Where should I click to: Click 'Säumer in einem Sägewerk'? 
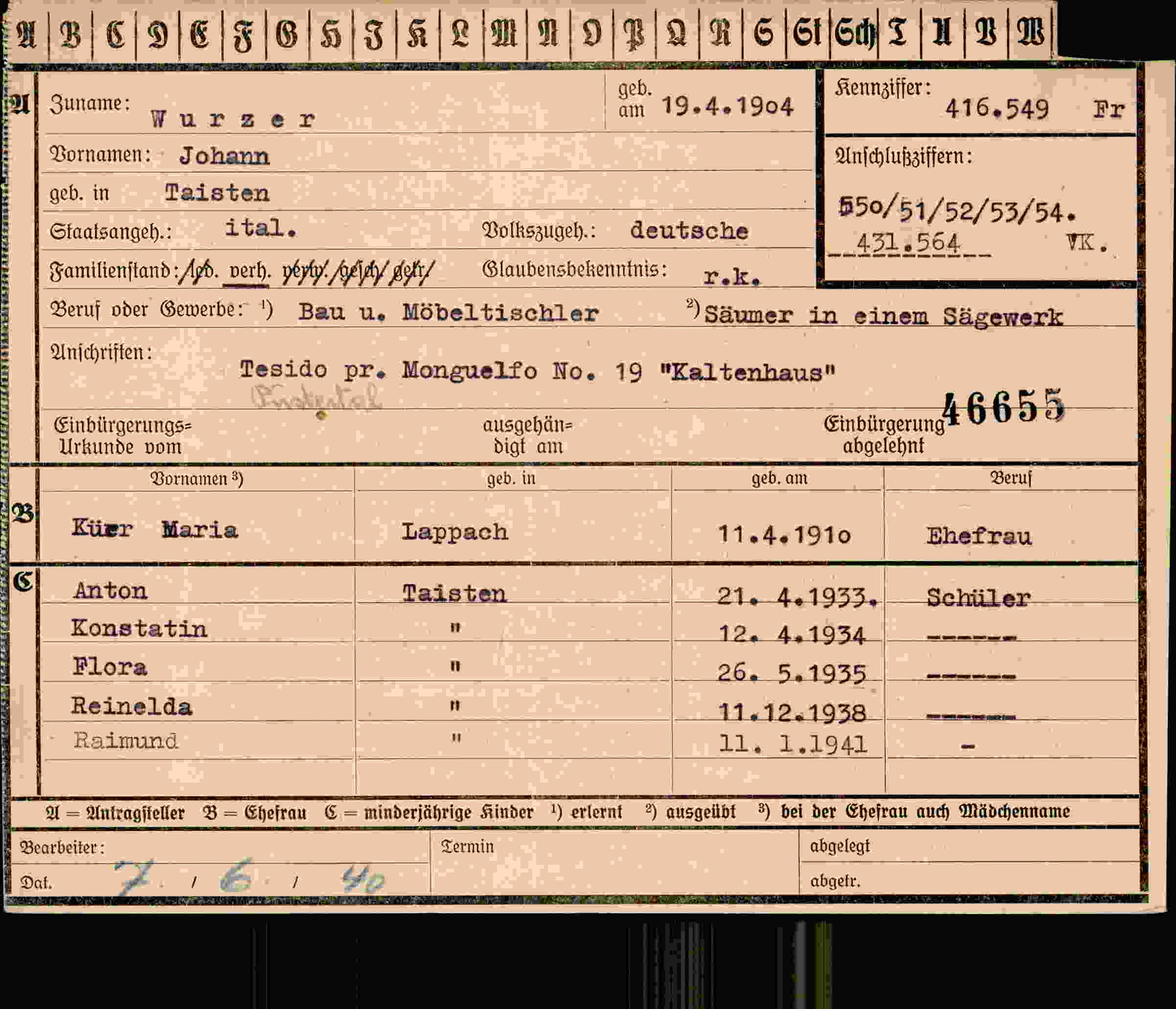pyautogui.click(x=882, y=316)
